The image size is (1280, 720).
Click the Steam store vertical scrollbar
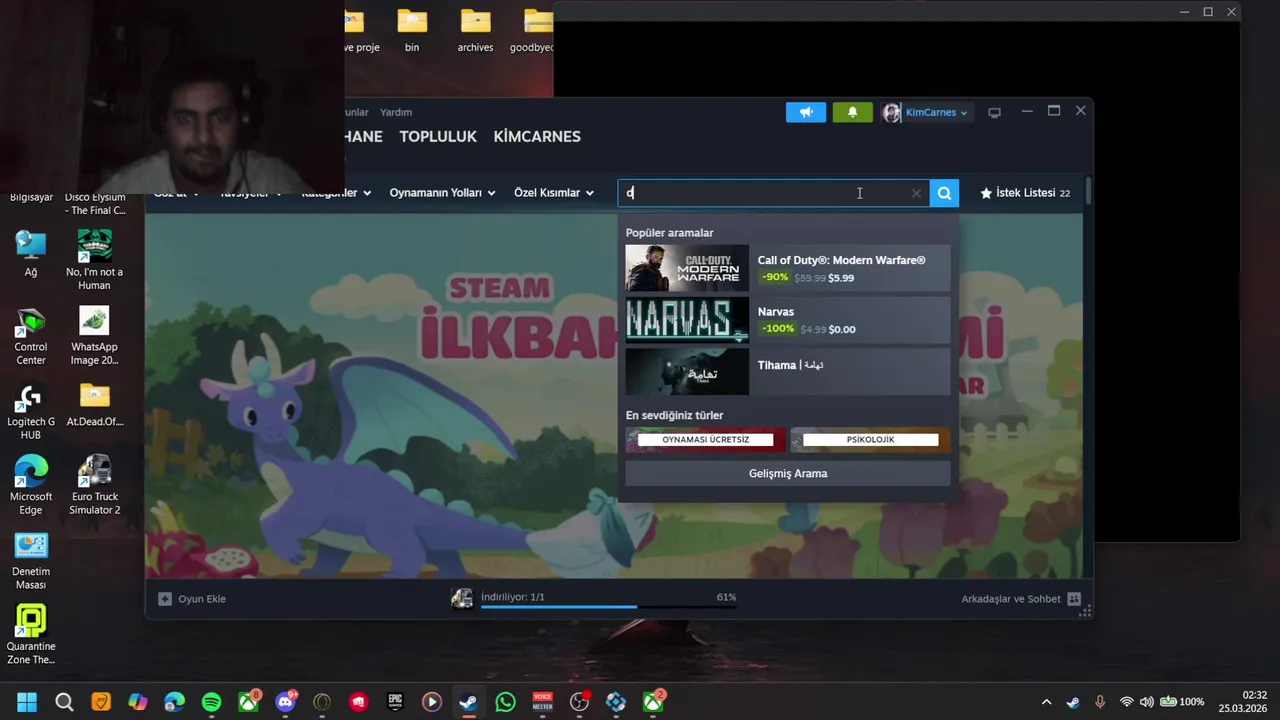tap(1088, 193)
